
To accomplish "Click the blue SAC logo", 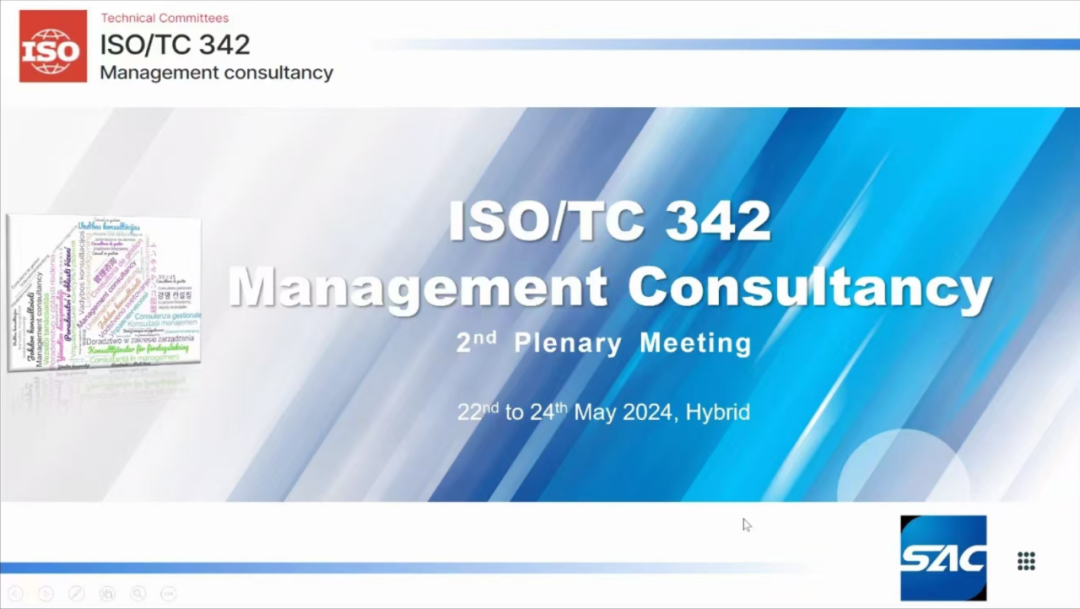I will point(943,558).
